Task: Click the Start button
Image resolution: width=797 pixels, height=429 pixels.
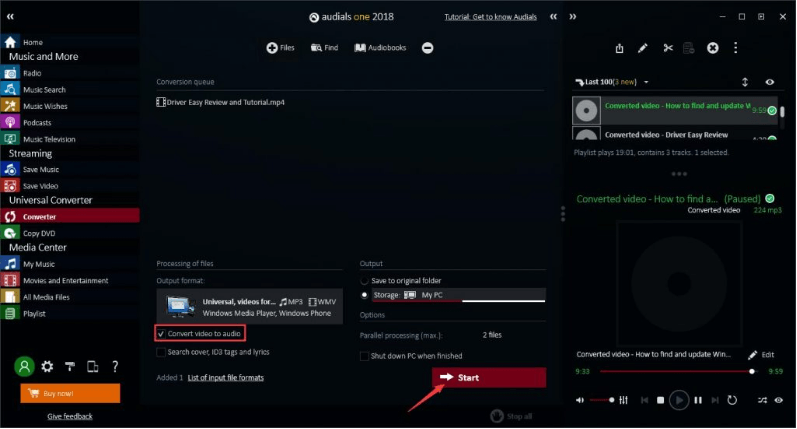Action: [x=489, y=378]
